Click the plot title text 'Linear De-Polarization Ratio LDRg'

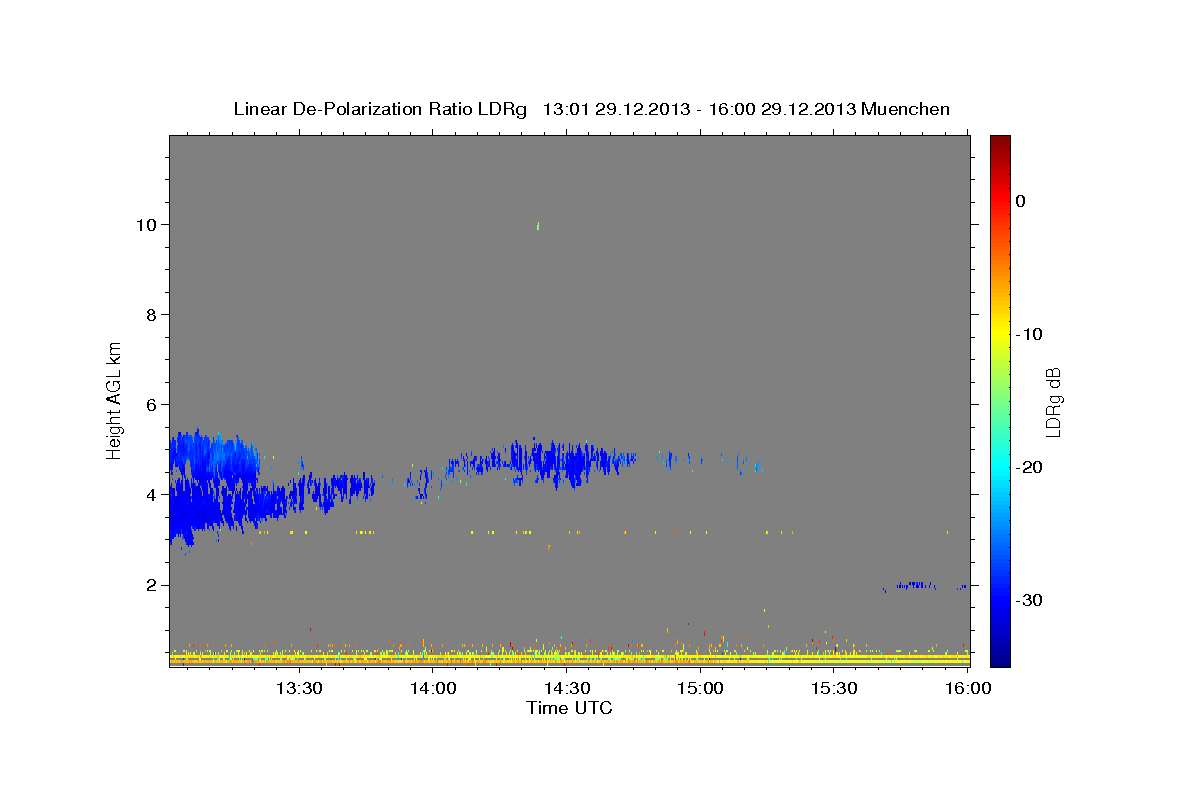379,109
